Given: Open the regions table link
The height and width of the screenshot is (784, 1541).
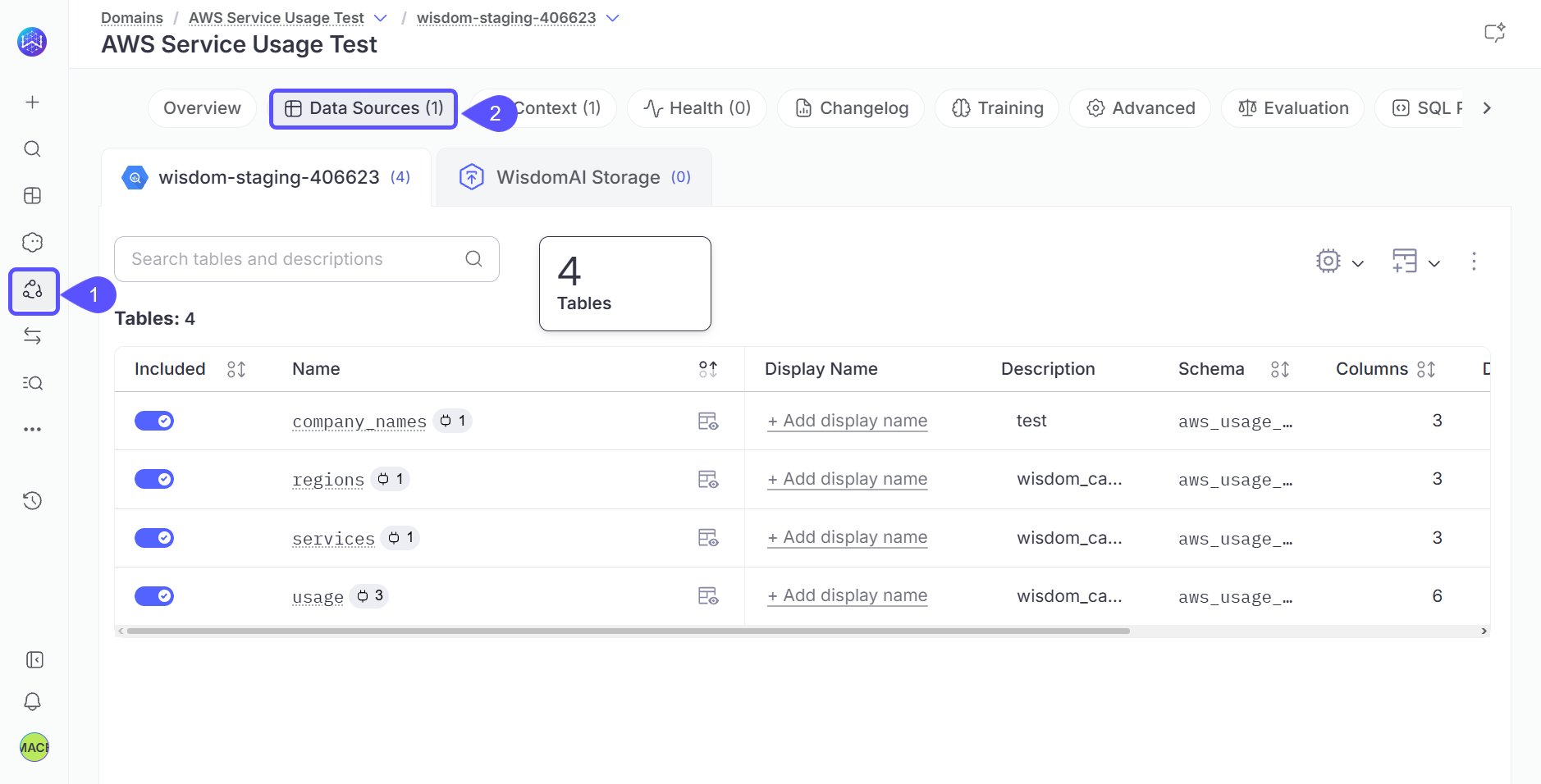Looking at the screenshot, I should 328,480.
